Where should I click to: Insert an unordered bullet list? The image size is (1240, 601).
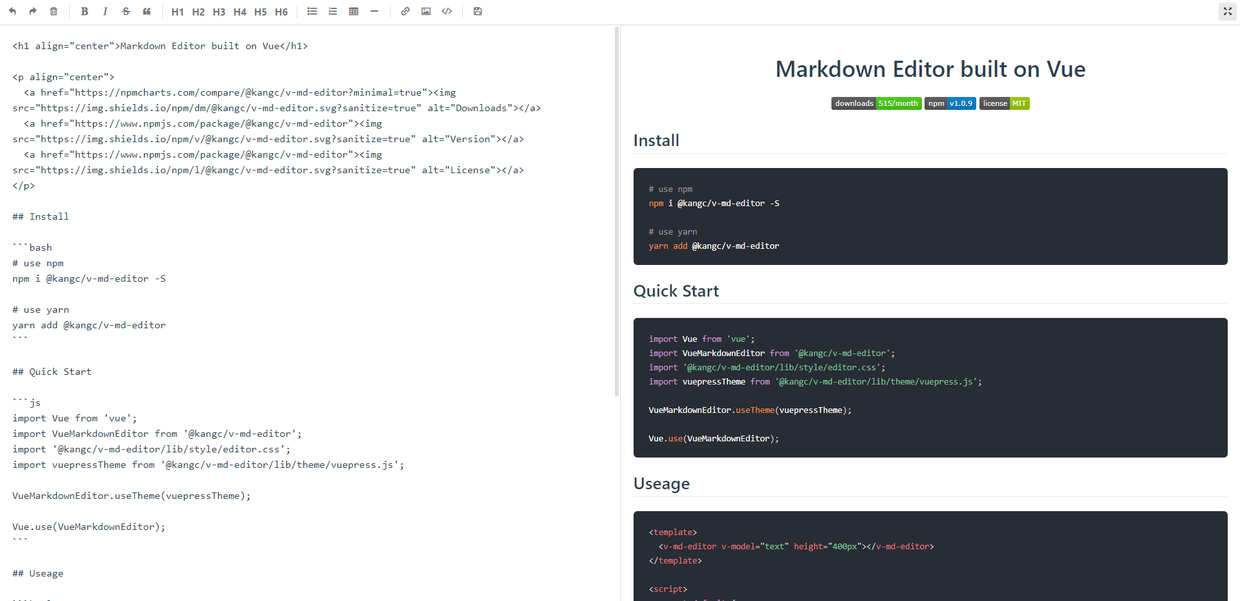[x=312, y=12]
